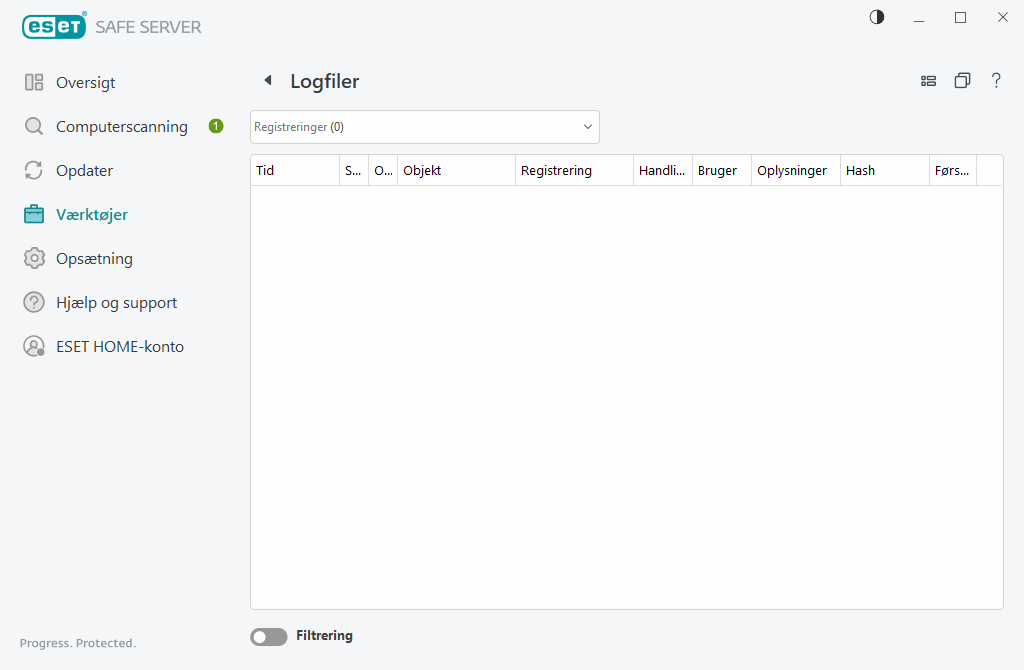Switch to Hjælp og support
The image size is (1024, 670).
pyautogui.click(x=116, y=302)
